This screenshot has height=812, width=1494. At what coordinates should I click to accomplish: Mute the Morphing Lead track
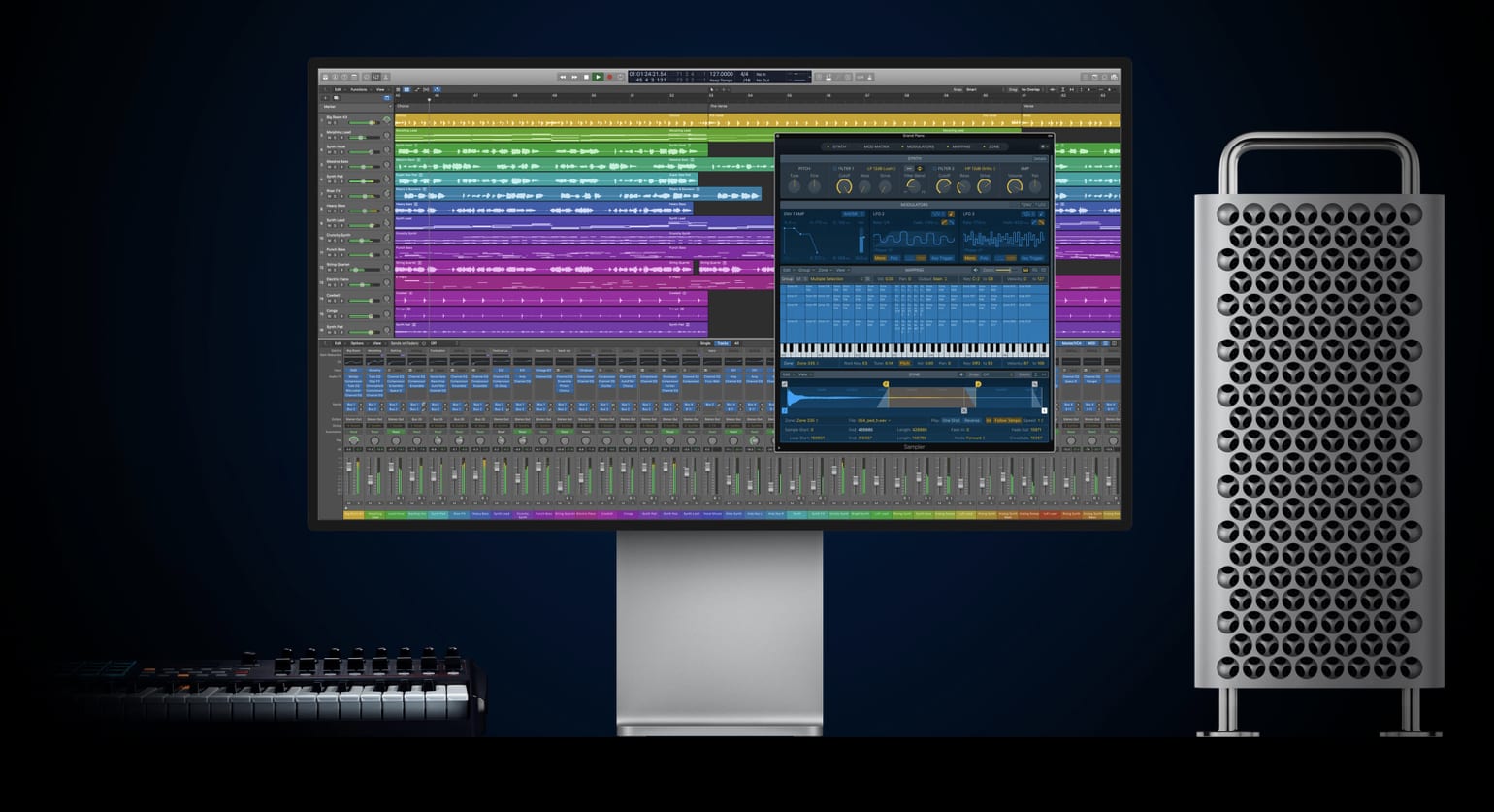click(x=329, y=138)
